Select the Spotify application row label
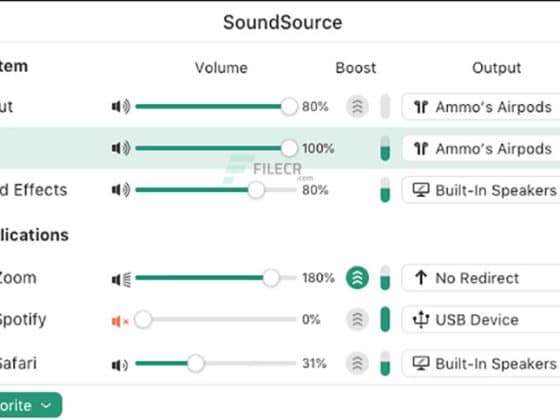This screenshot has height=420, width=560. (23, 320)
